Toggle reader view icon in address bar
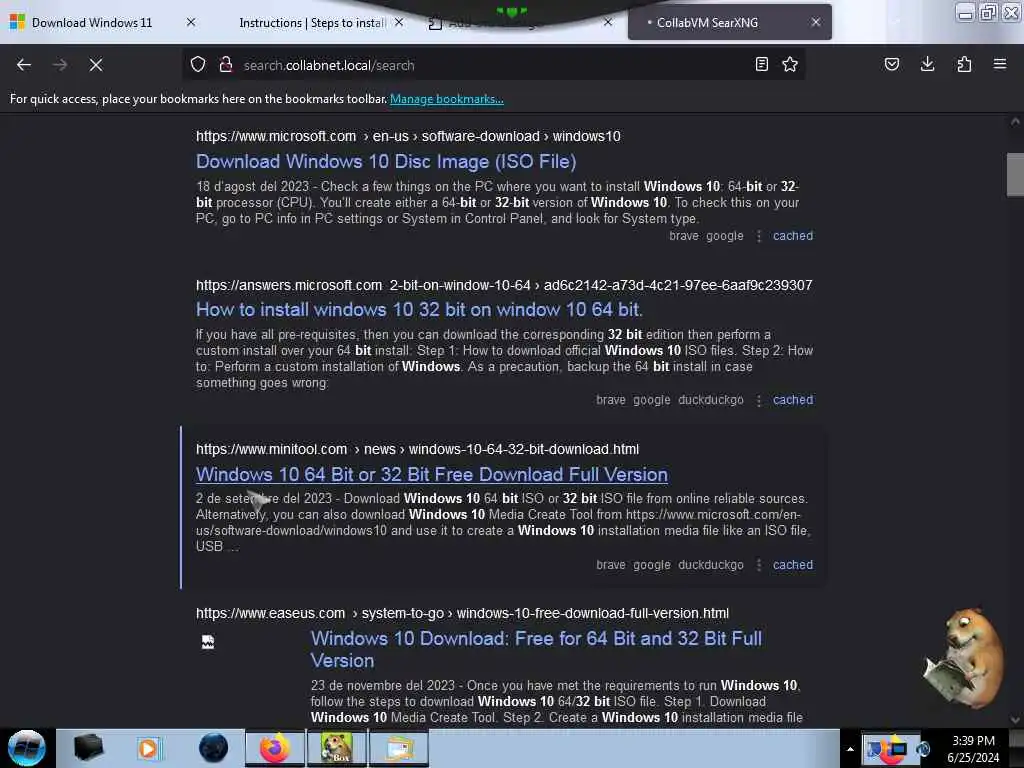The height and width of the screenshot is (768, 1024). (761, 64)
